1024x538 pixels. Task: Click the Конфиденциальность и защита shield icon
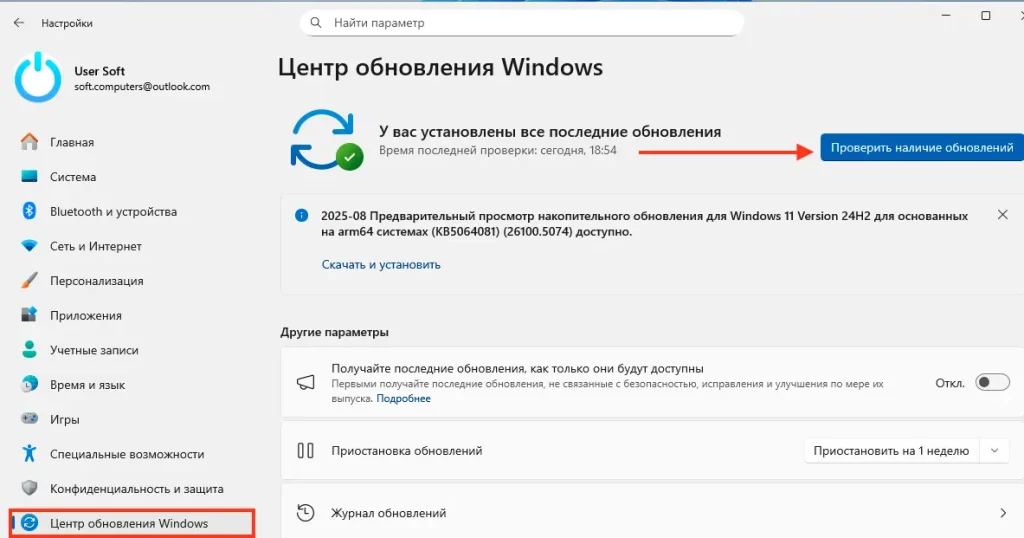[29, 488]
